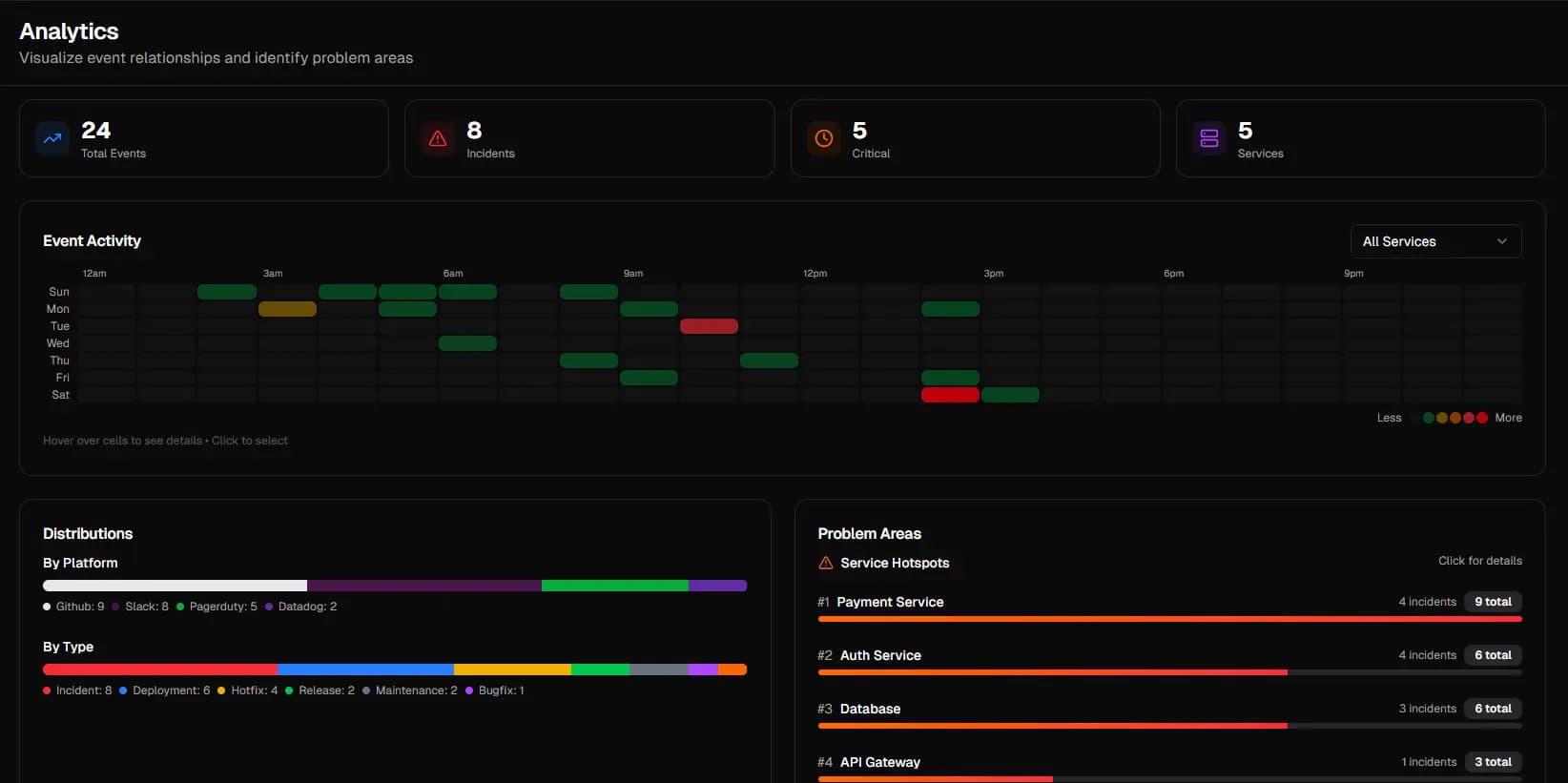The image size is (1568, 783).
Task: Open API Gateway hotspot row
Action: click(1169, 767)
